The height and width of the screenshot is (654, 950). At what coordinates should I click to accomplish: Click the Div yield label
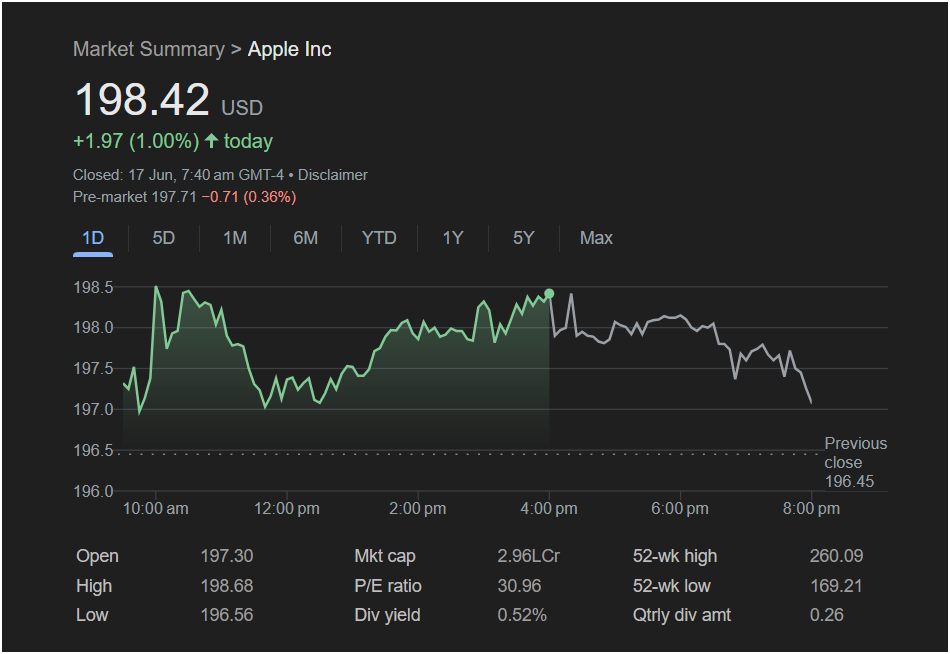pos(387,615)
